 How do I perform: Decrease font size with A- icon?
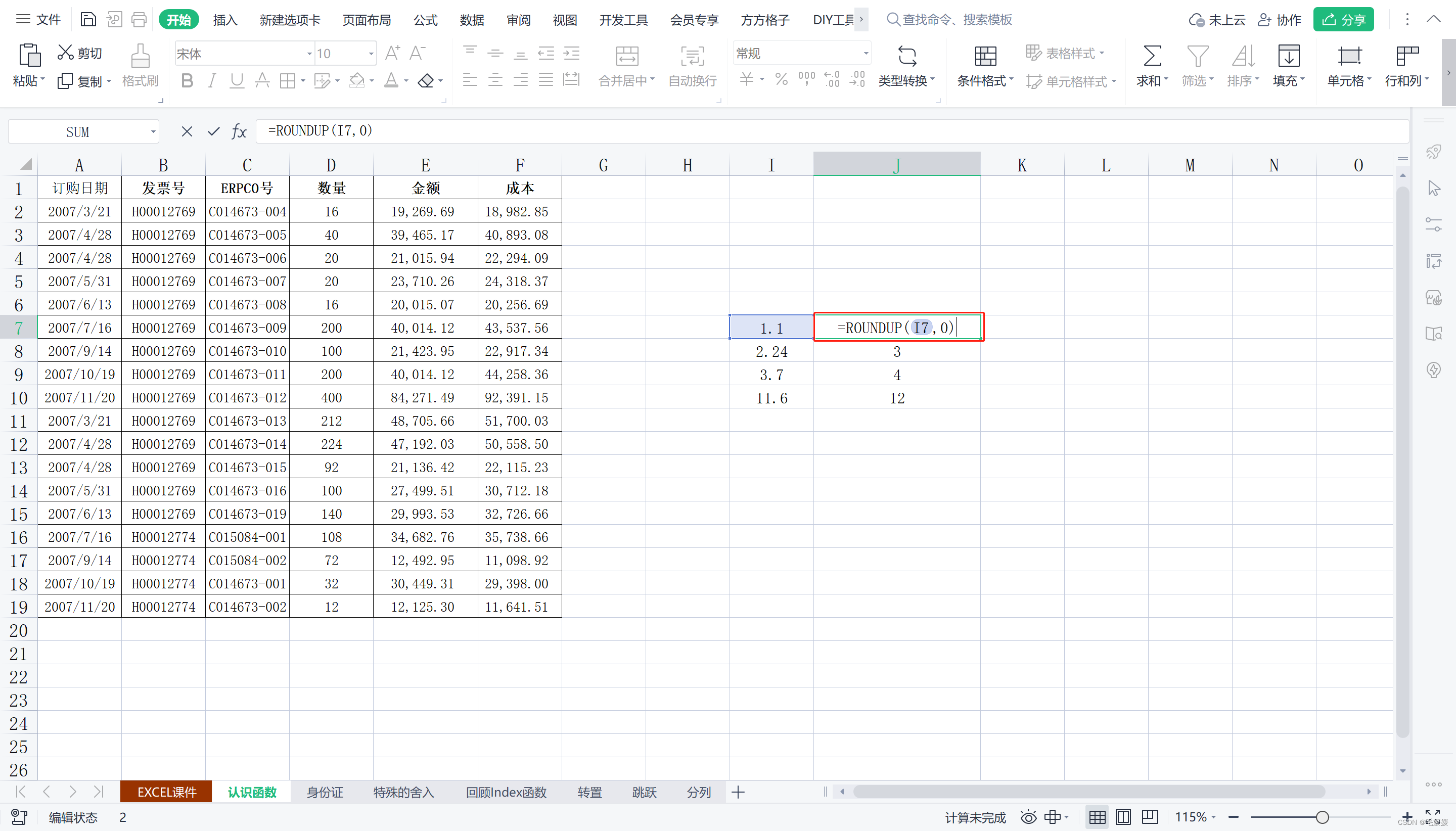tap(418, 53)
